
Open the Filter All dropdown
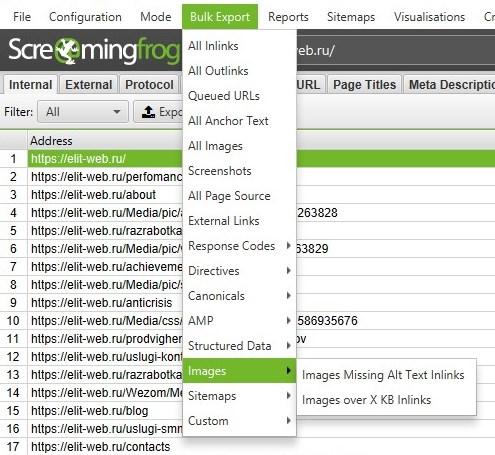[x=83, y=112]
